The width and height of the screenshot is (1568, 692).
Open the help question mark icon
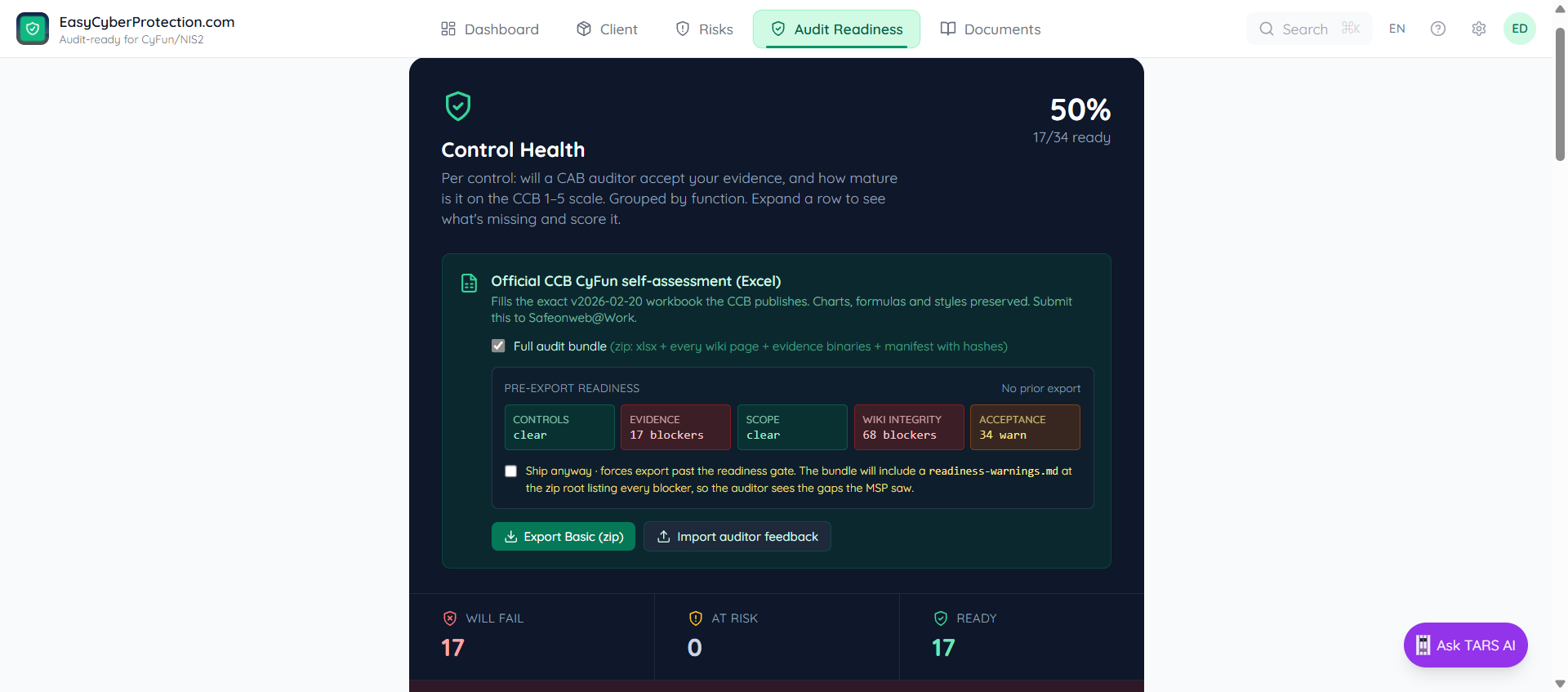1438,29
